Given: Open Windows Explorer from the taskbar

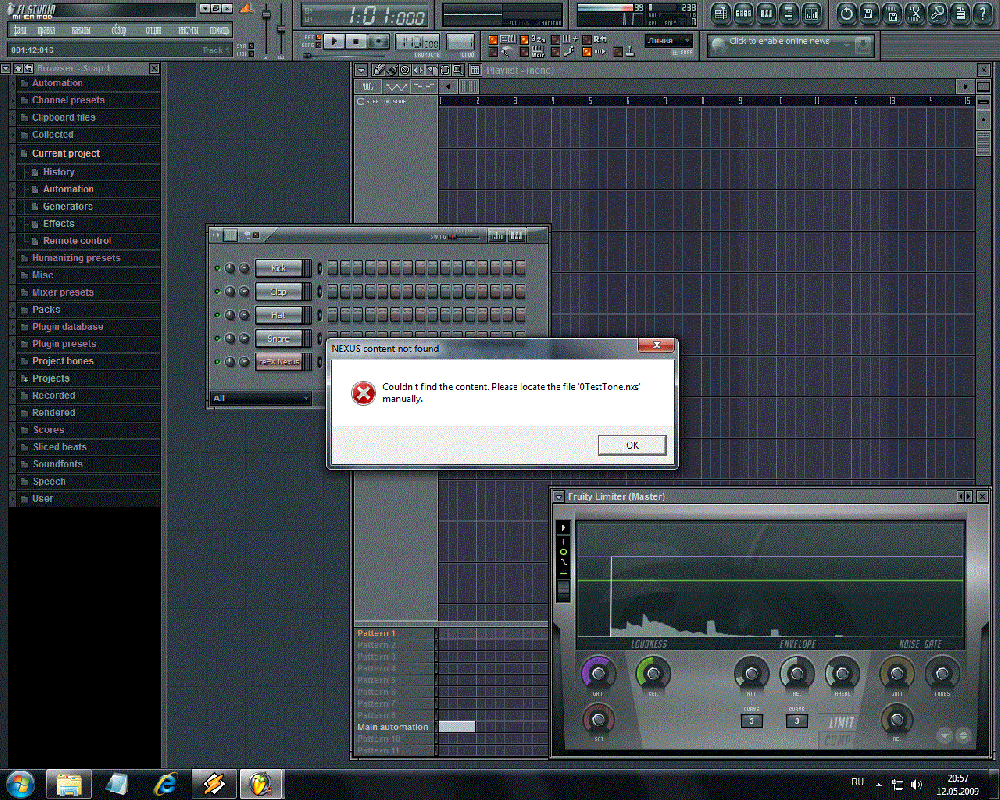Looking at the screenshot, I should pyautogui.click(x=69, y=784).
